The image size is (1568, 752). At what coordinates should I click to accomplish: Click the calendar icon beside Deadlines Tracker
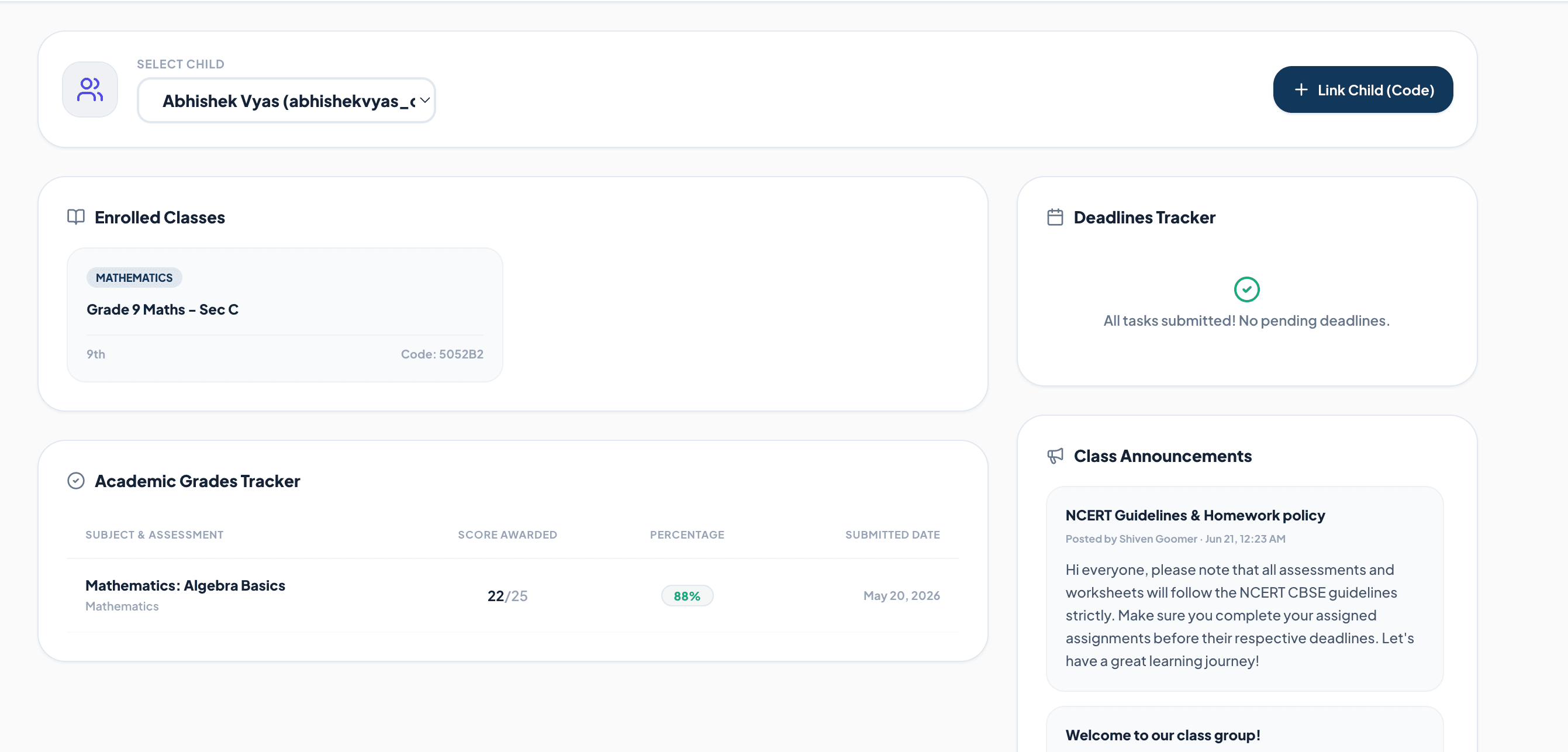coord(1055,217)
